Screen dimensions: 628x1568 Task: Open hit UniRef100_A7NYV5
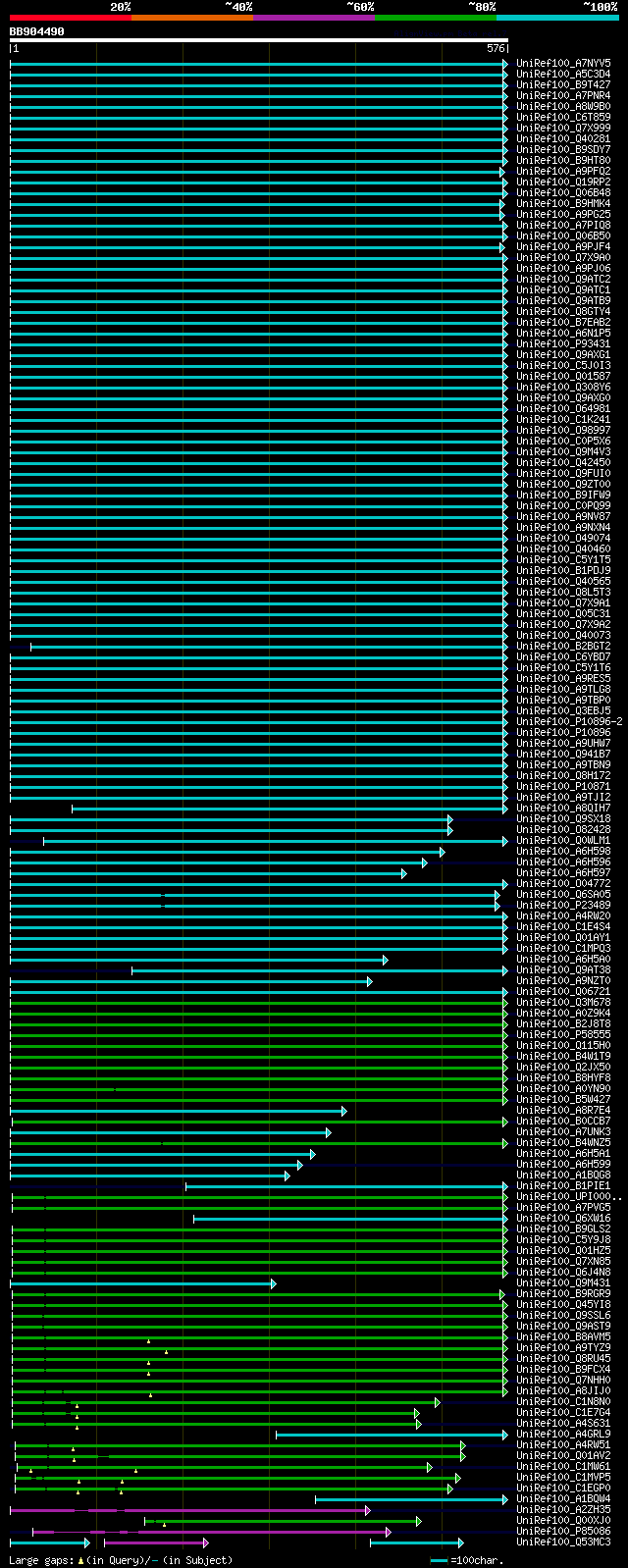pos(563,63)
